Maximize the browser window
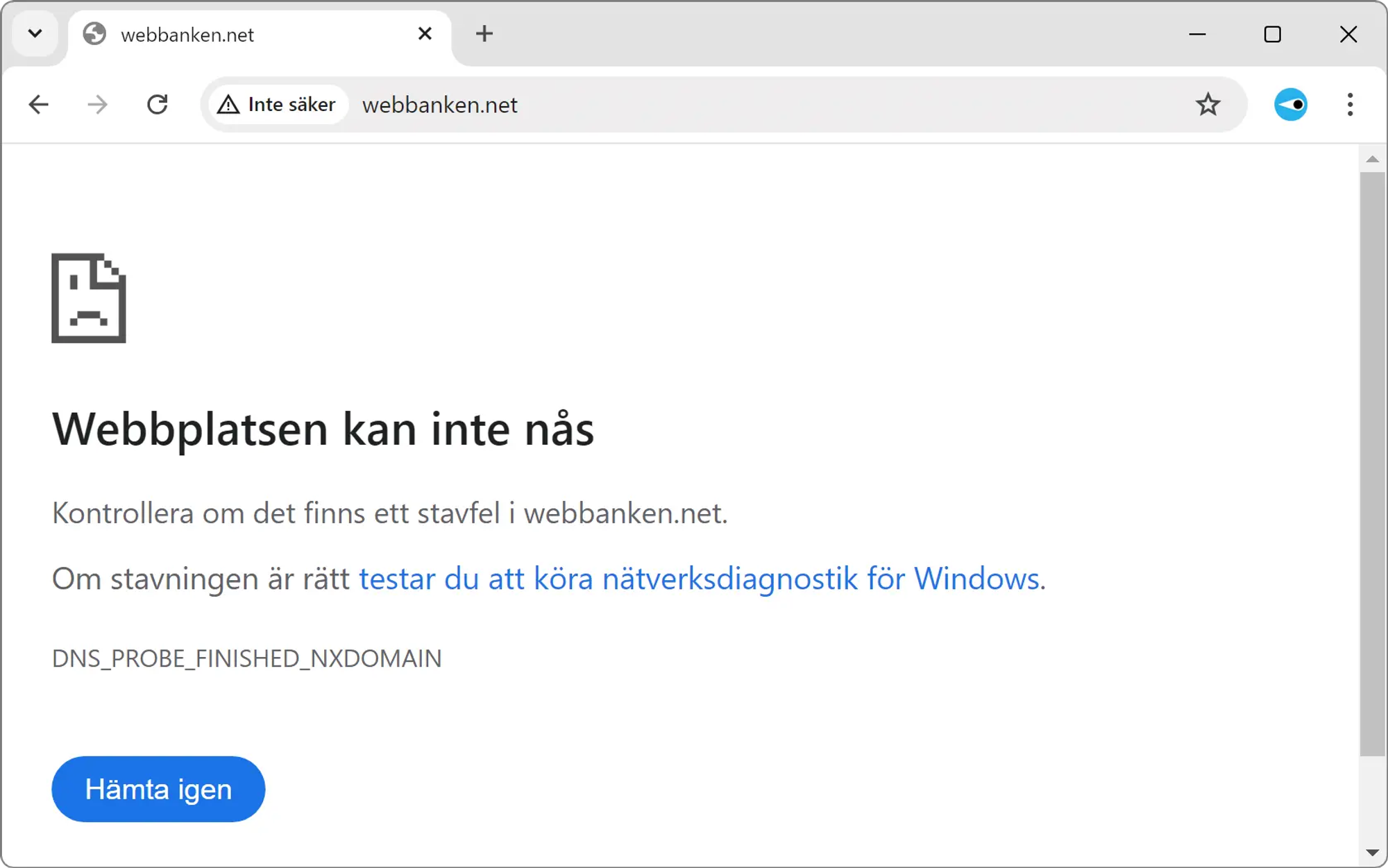The height and width of the screenshot is (868, 1388). coord(1272,34)
